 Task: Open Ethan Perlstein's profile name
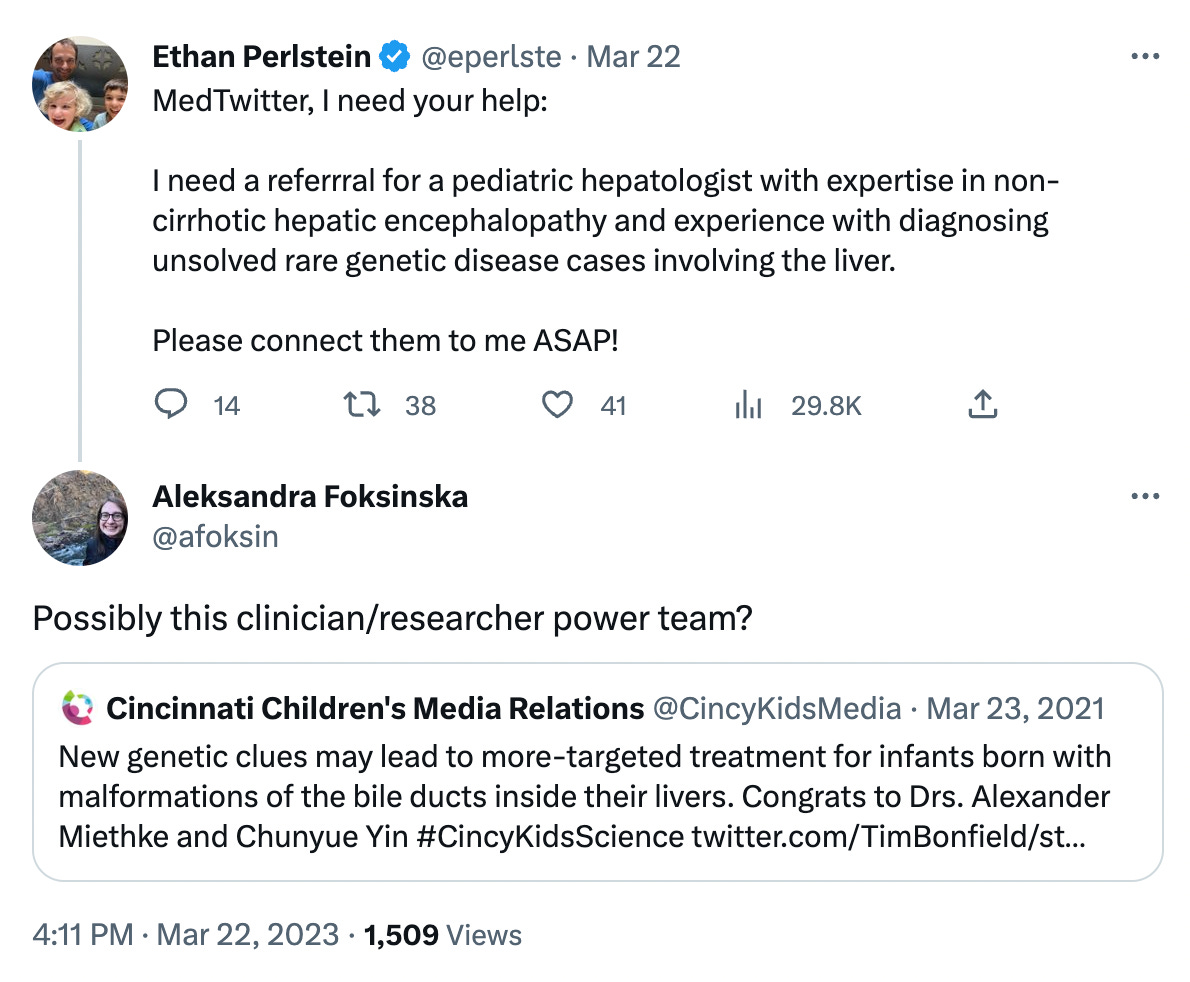261,57
